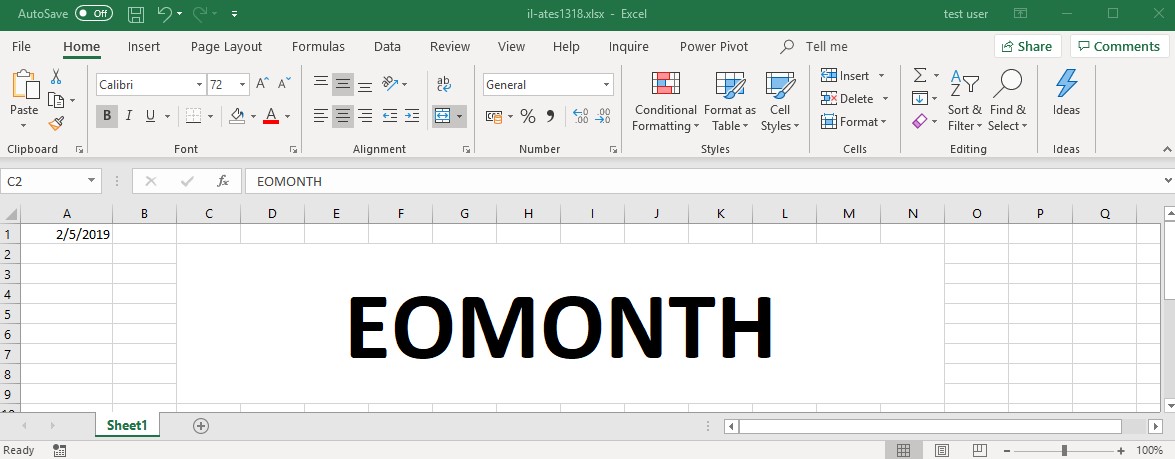Viewport: 1175px width, 459px height.
Task: Click the Wrap Text icon
Action: (444, 85)
